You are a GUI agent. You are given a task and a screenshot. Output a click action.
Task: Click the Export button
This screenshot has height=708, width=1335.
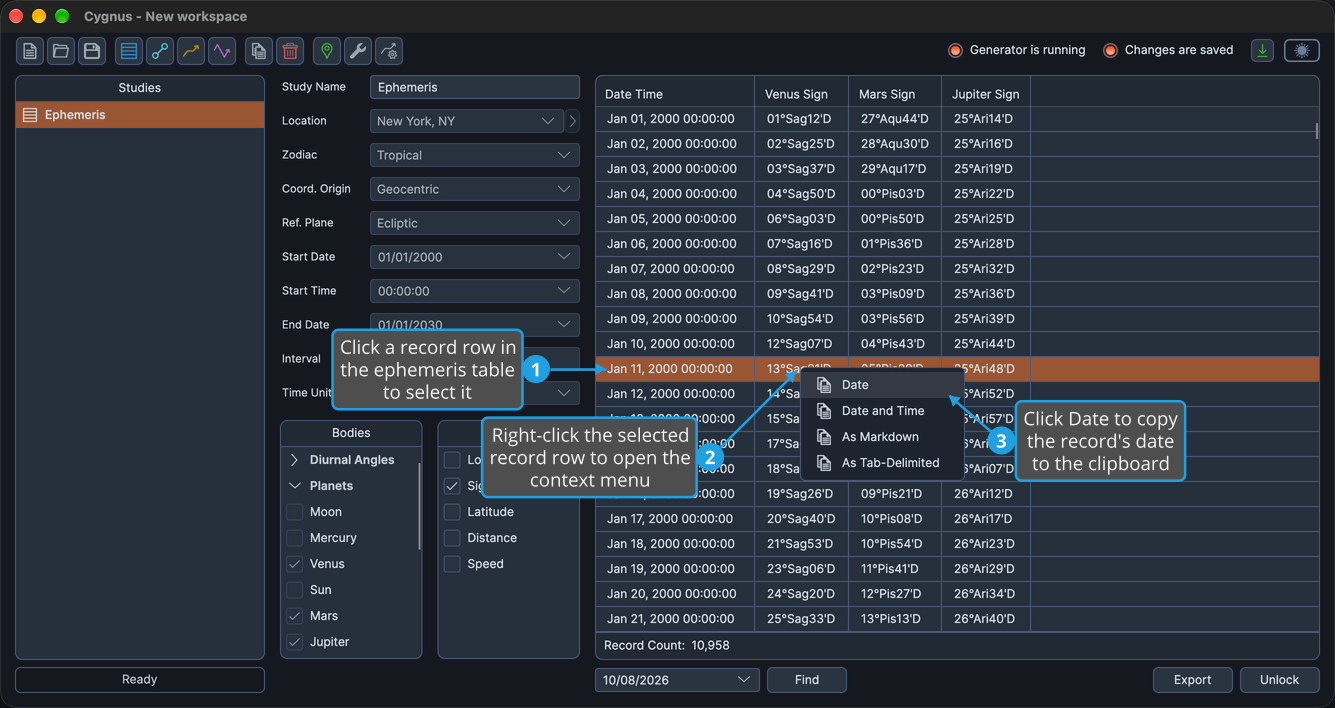coord(1192,680)
